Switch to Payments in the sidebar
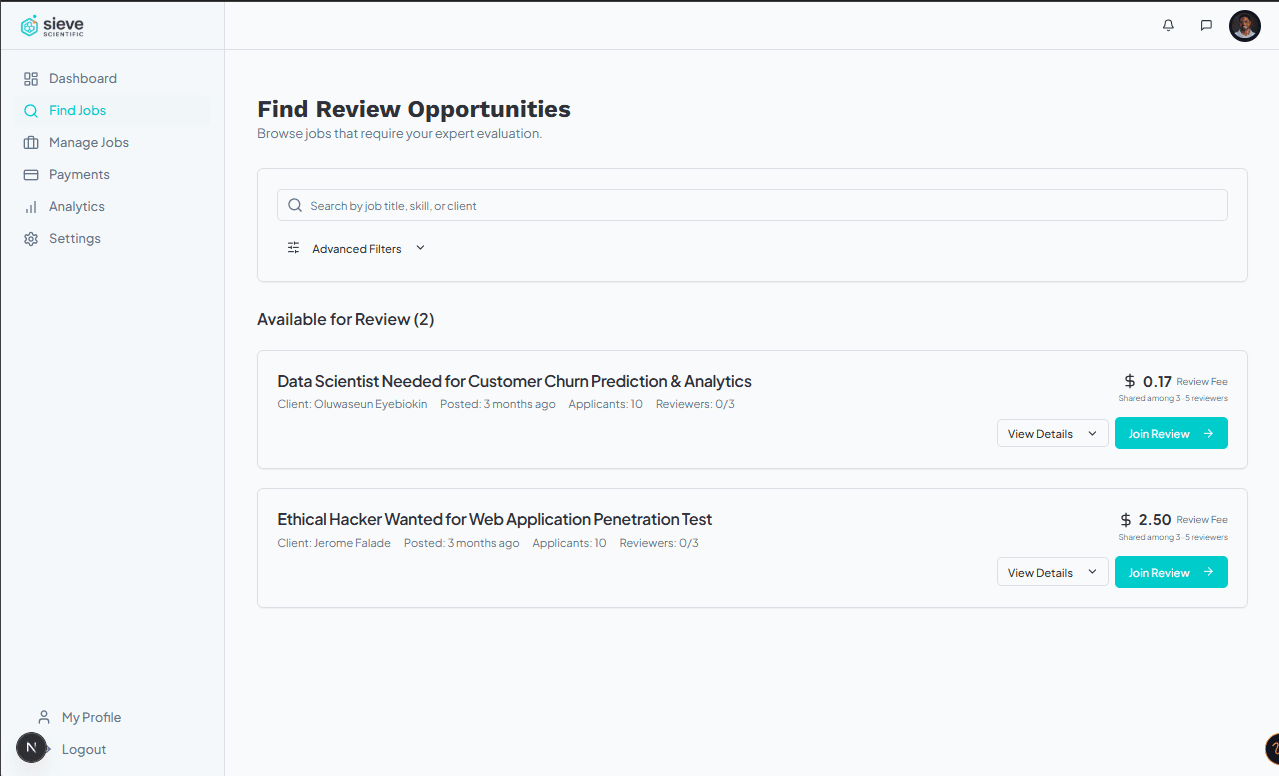The width and height of the screenshot is (1279, 776). [x=80, y=174]
